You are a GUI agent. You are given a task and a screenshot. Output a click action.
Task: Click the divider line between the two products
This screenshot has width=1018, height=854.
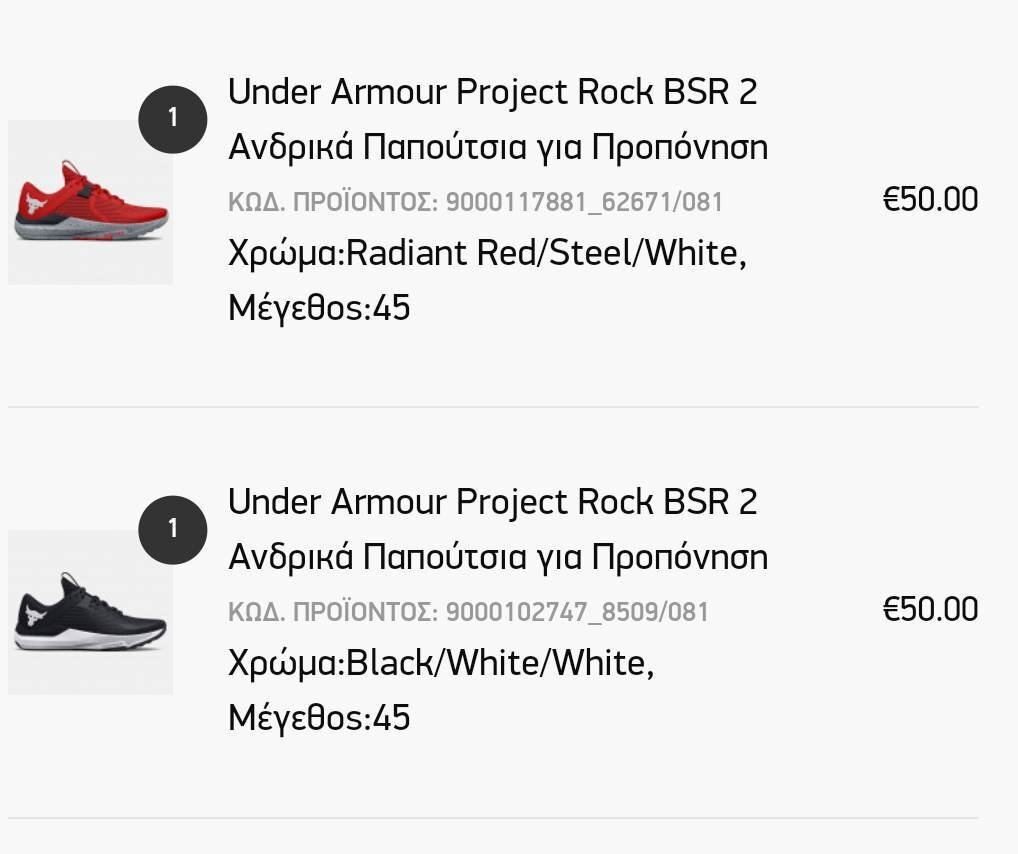(x=493, y=407)
